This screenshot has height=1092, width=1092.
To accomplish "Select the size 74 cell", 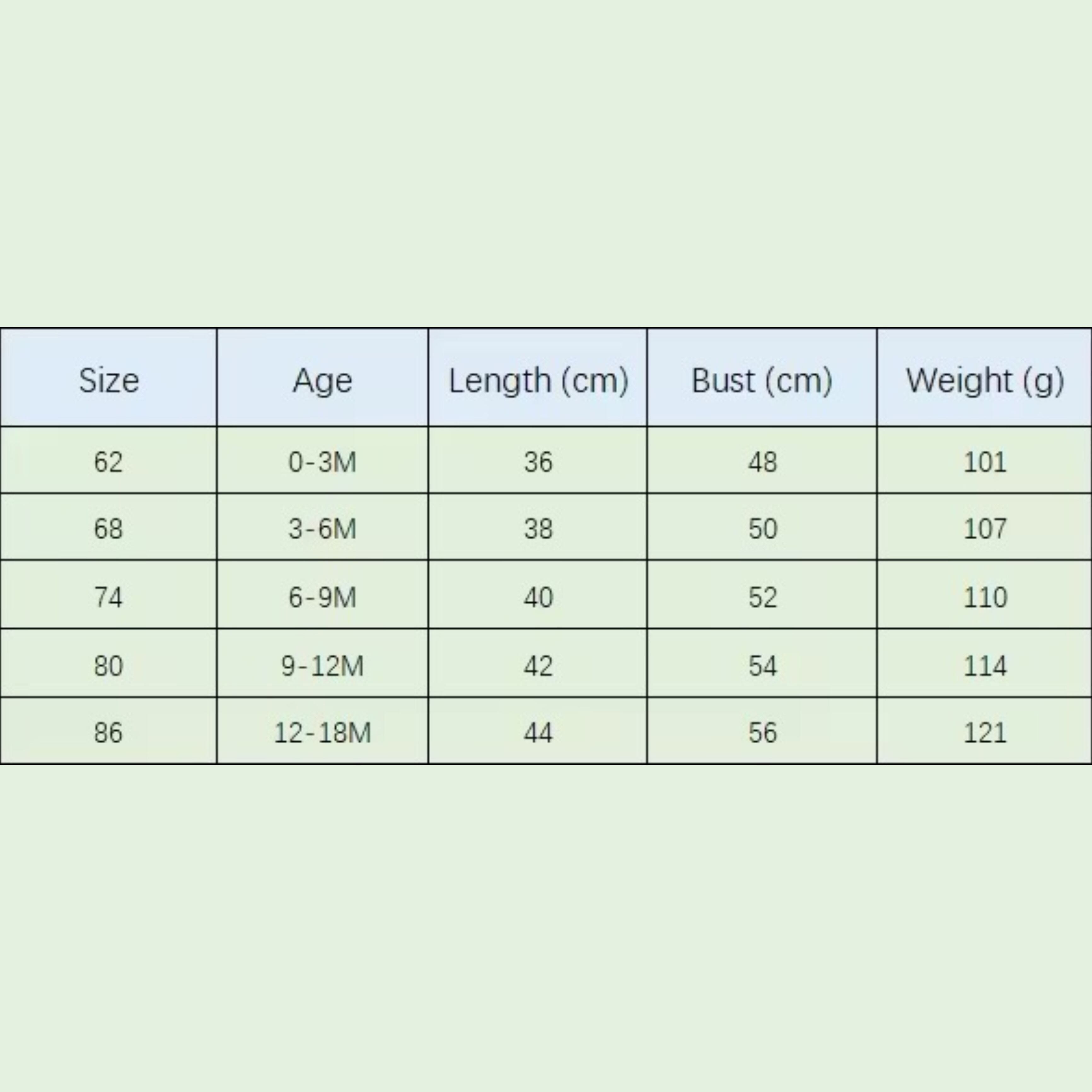I will coord(108,597).
